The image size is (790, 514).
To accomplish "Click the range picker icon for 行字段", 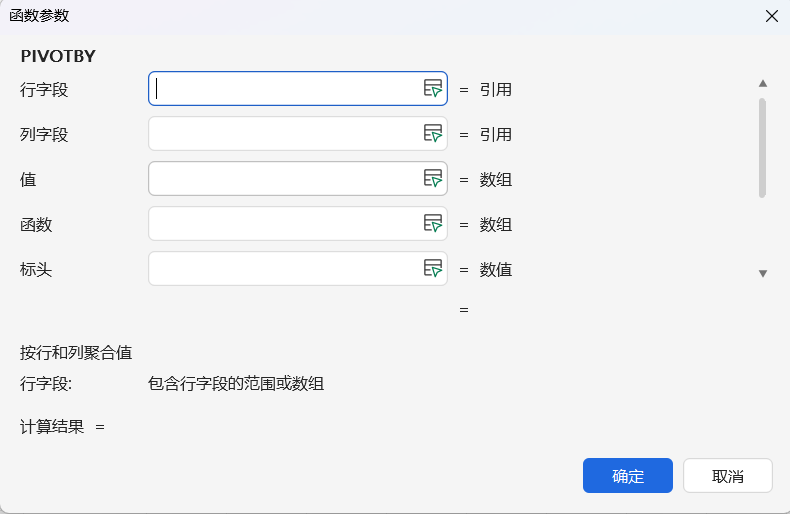I will coord(432,89).
